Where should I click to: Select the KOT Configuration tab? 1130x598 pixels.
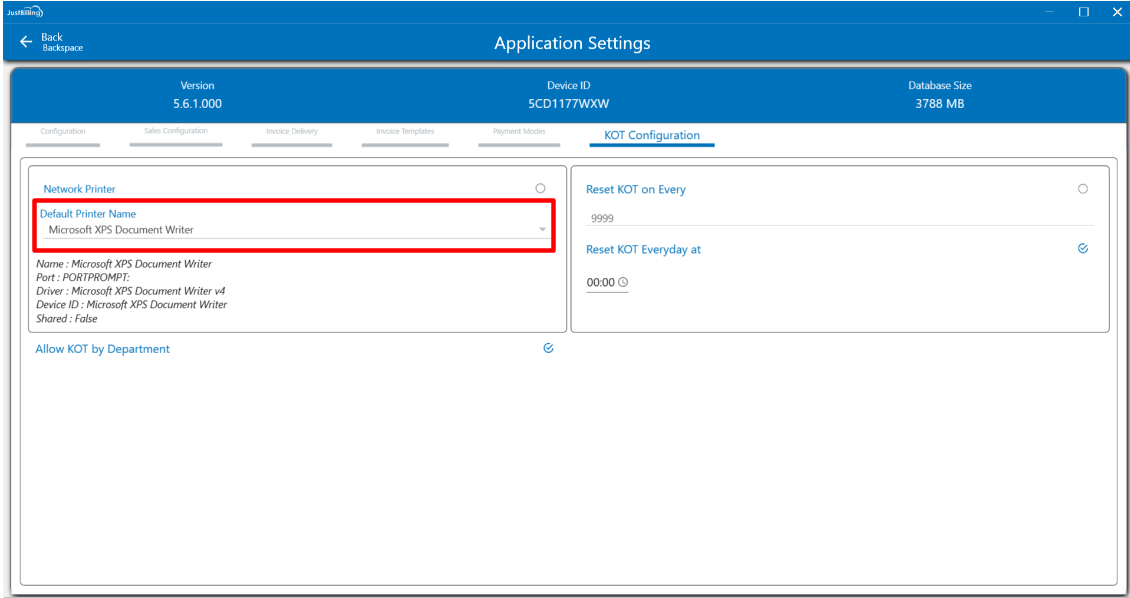[x=651, y=136]
